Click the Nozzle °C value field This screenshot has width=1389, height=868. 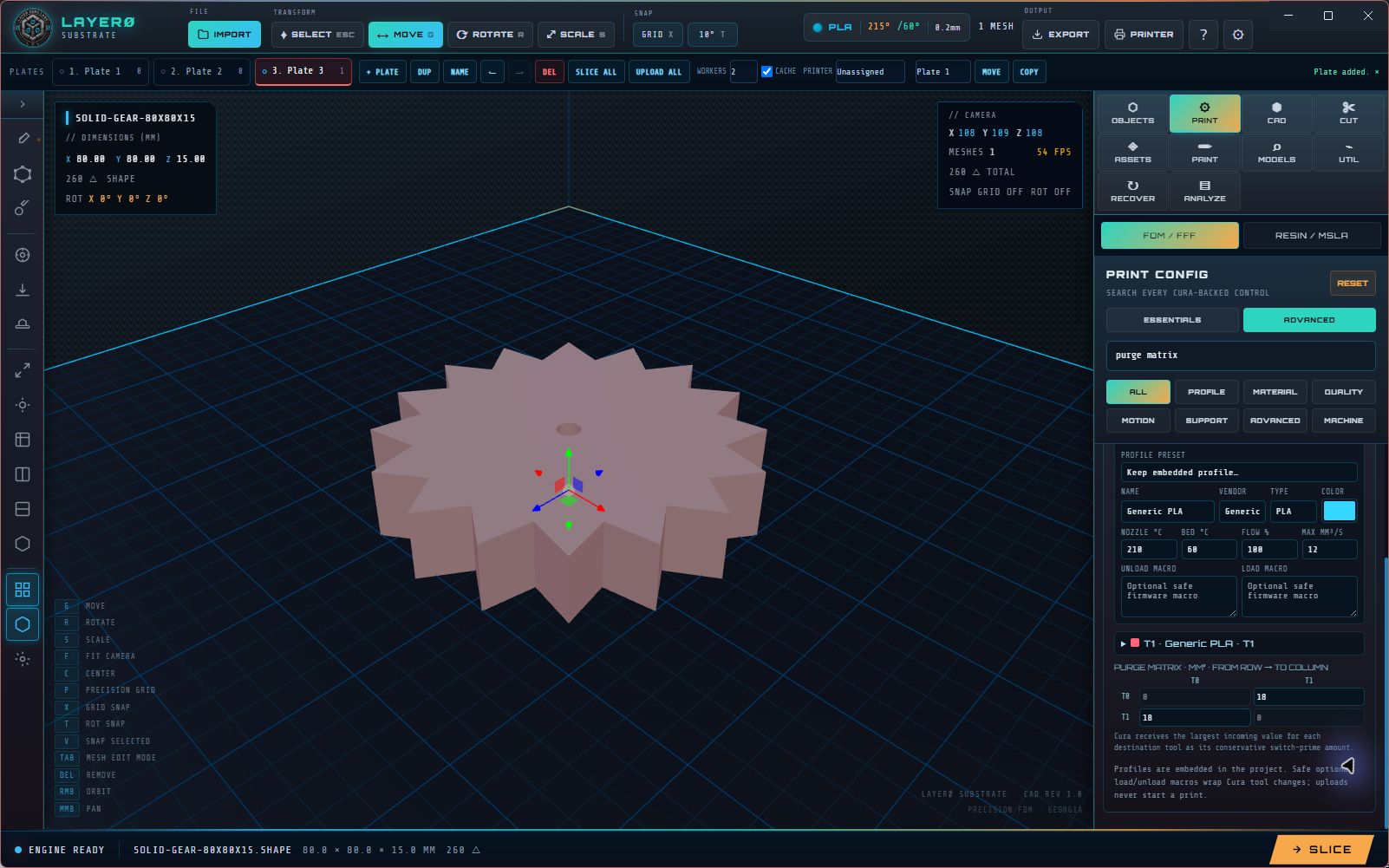coord(1148,550)
